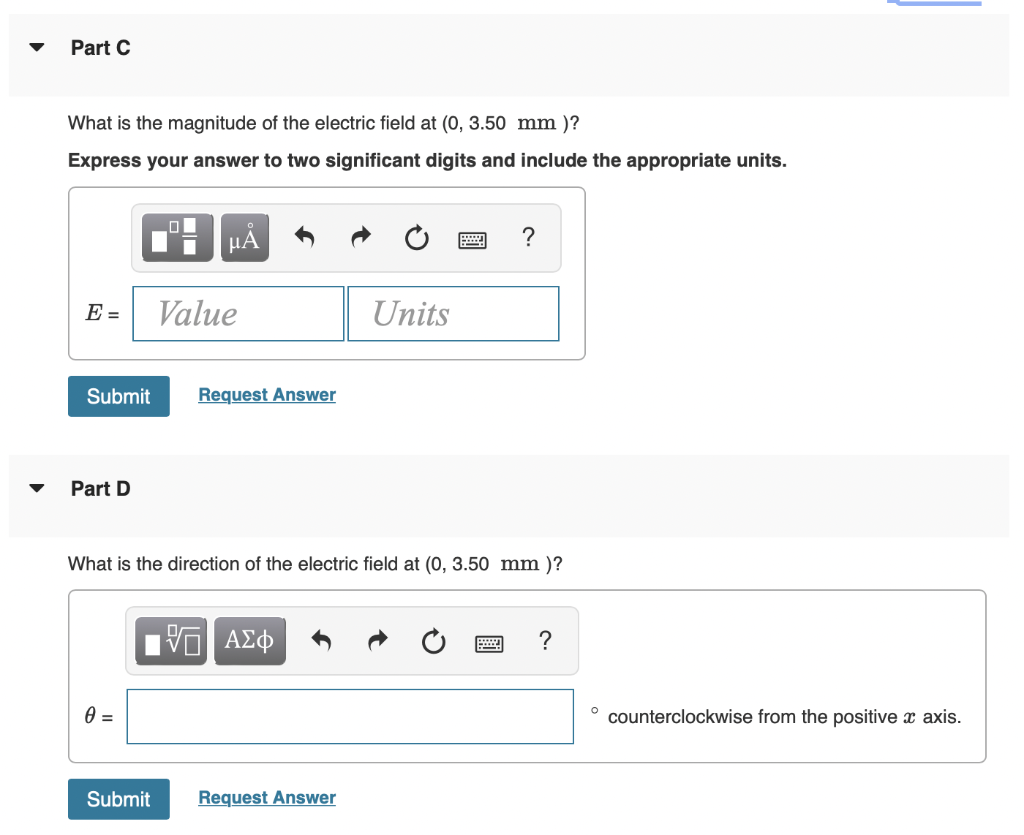The image size is (1024, 835).
Task: Open templates tool in Part C toolbar
Action: click(178, 238)
